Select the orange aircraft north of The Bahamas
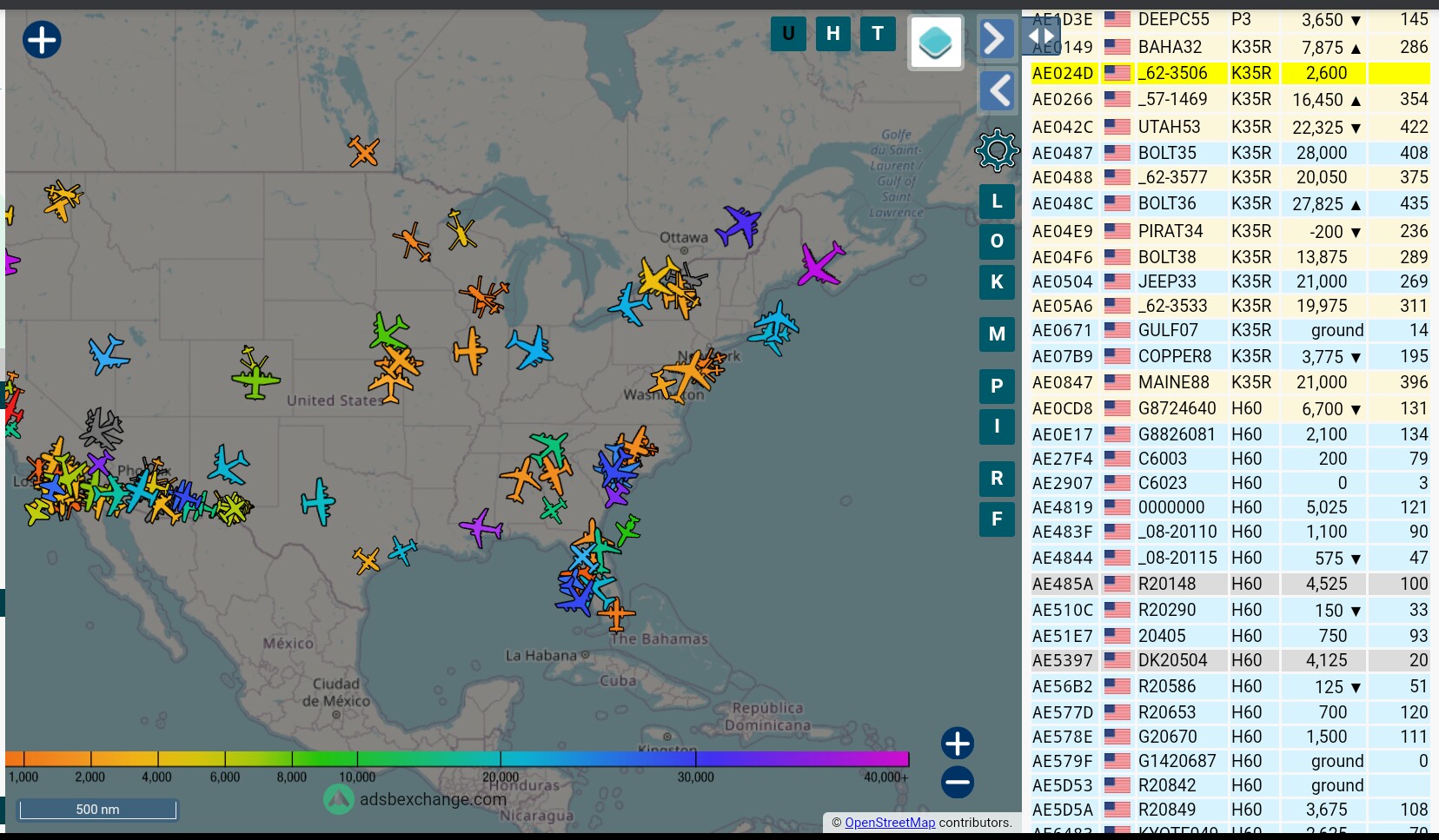1439x840 pixels. tap(616, 613)
